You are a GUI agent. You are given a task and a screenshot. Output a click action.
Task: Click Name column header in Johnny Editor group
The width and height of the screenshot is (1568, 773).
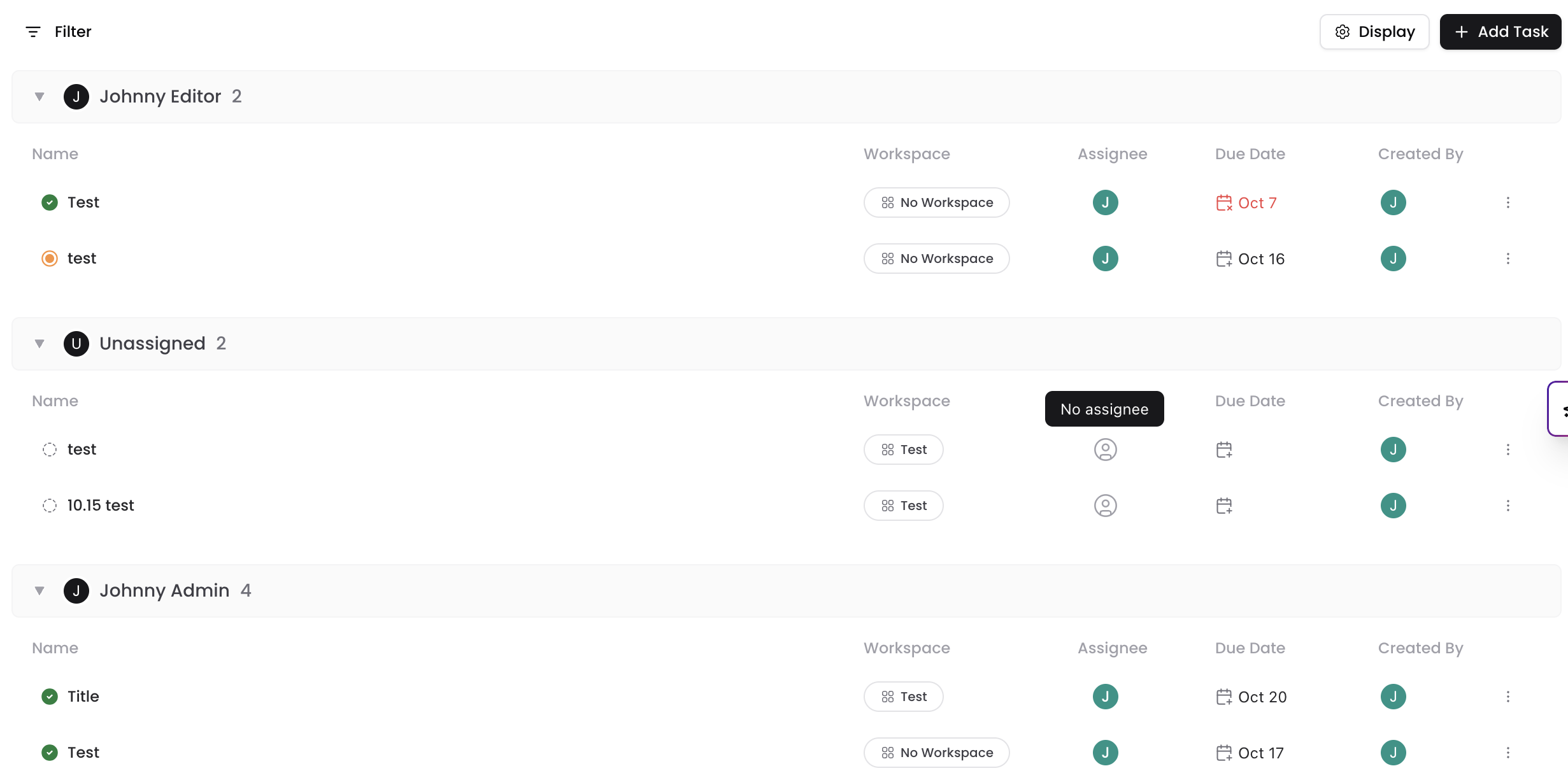click(55, 154)
